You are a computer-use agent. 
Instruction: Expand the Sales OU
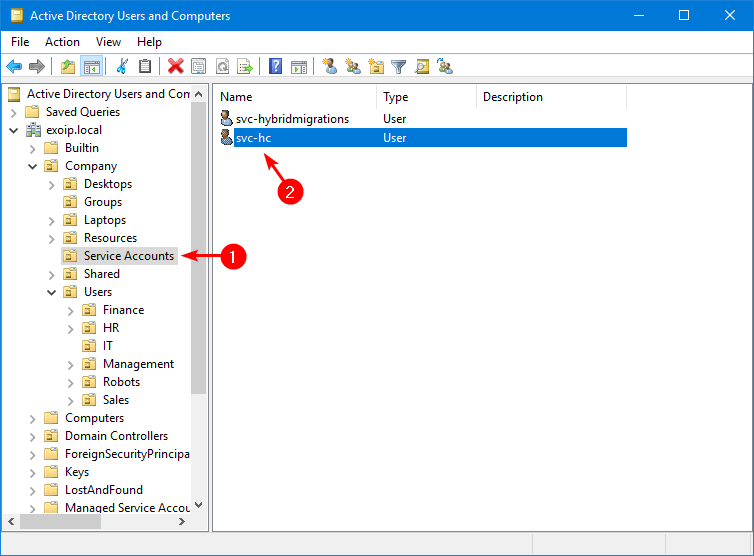[70, 401]
